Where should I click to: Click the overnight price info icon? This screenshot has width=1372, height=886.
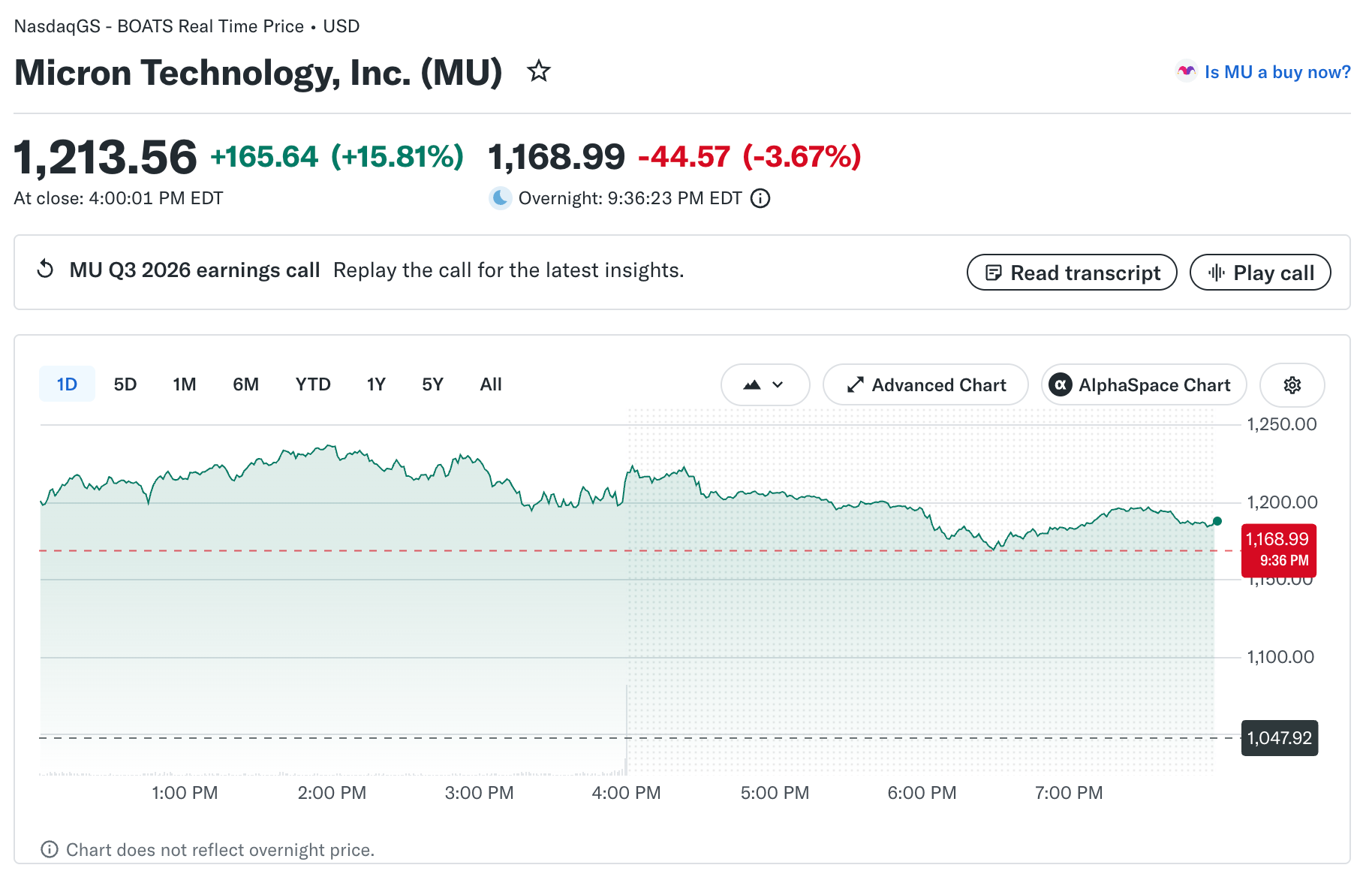[760, 198]
